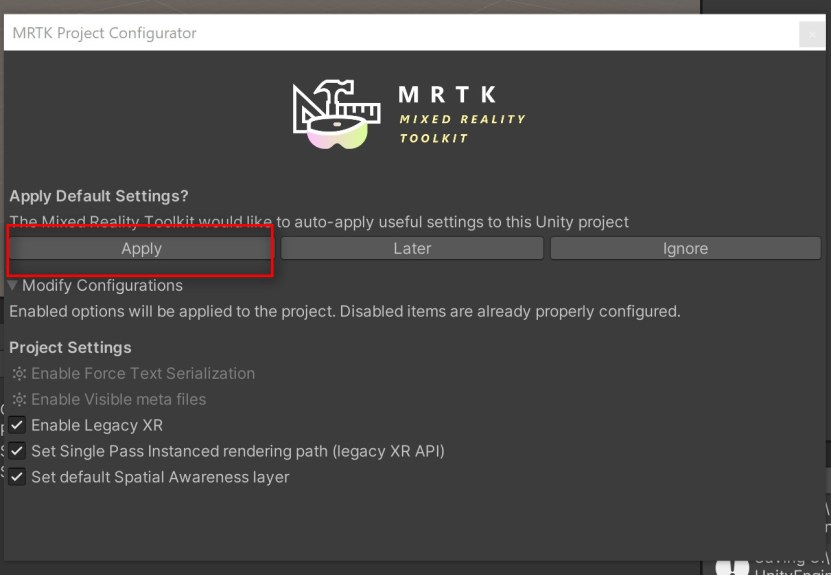
Task: Click gear icon beside Enable Force Text Serialization
Action: click(x=19, y=374)
